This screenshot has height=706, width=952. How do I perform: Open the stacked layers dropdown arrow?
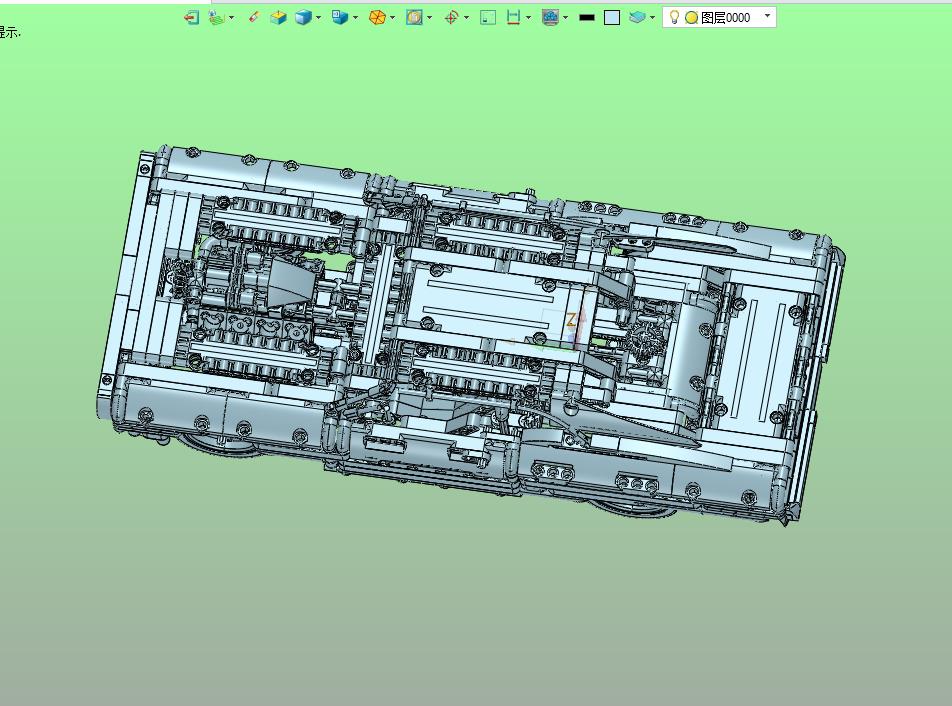652,18
